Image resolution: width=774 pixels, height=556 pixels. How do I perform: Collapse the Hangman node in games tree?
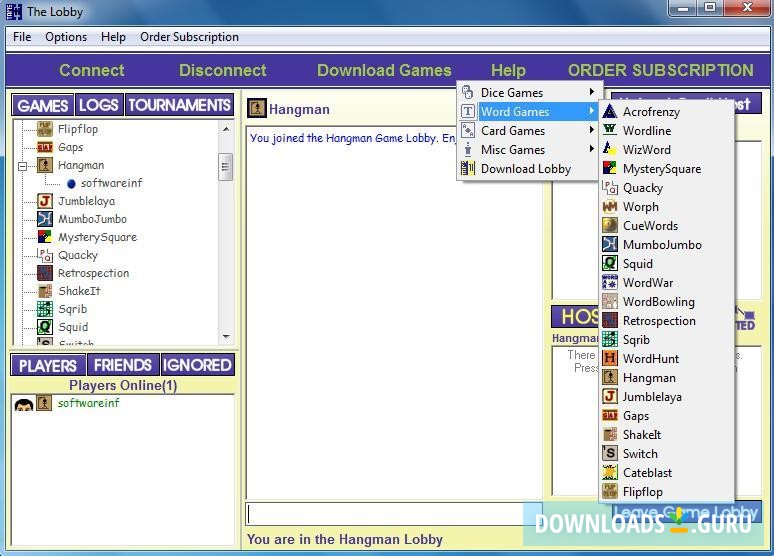(22, 166)
